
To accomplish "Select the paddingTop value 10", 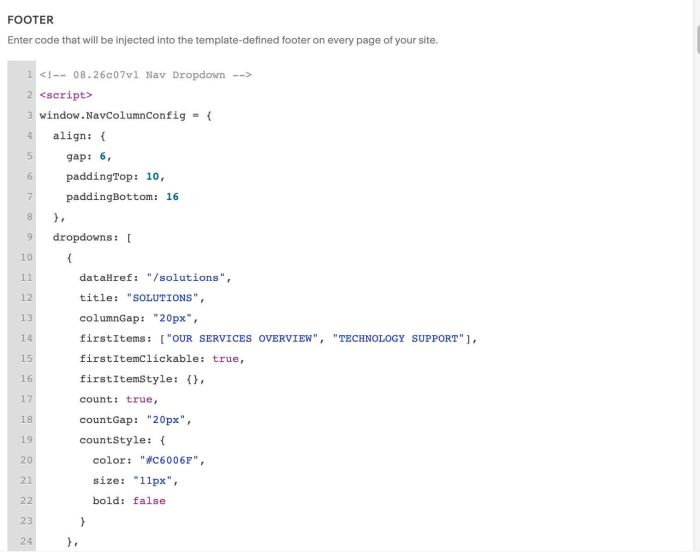I will pos(153,176).
